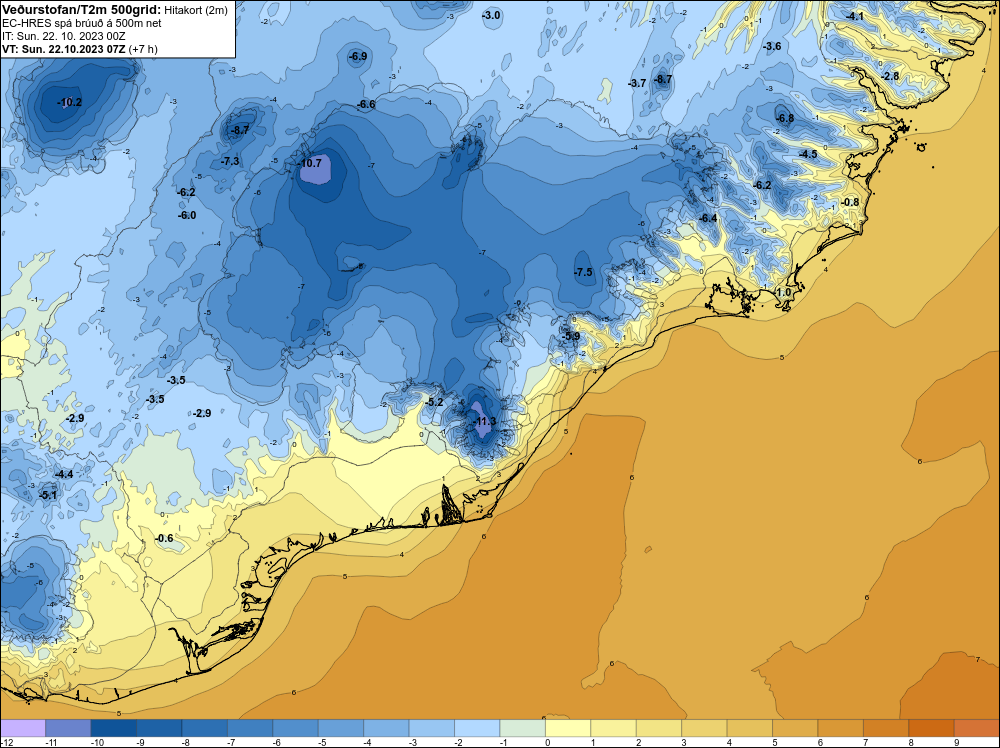Click the -5.2 temperature value

(434, 402)
